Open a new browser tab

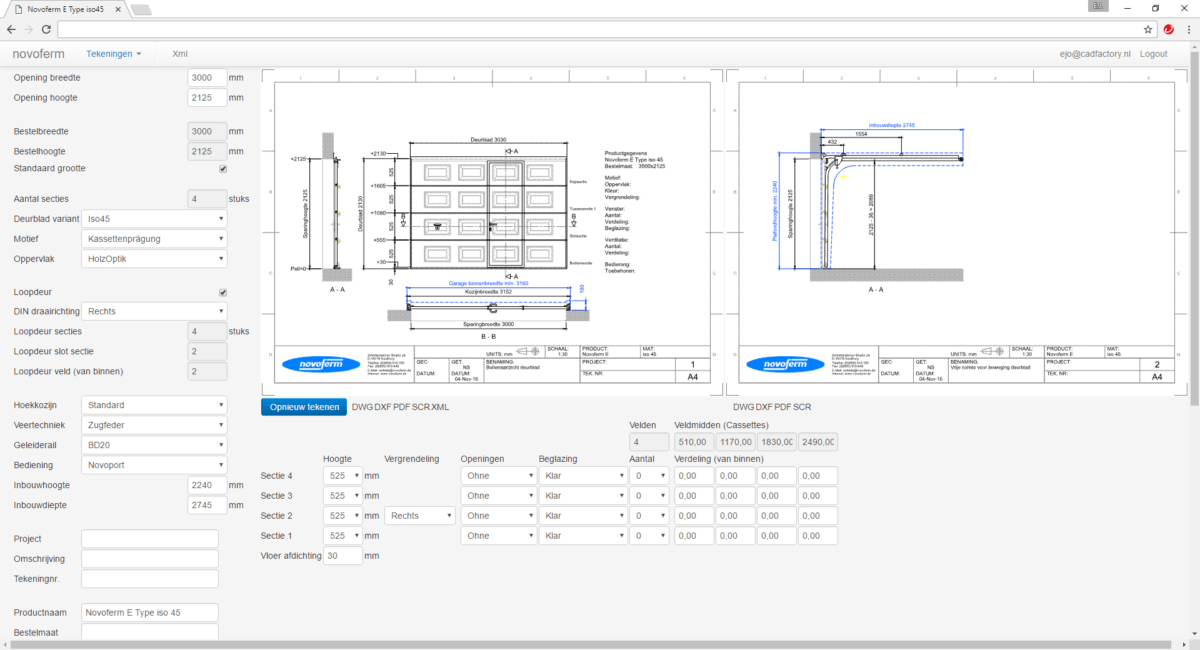tap(141, 9)
